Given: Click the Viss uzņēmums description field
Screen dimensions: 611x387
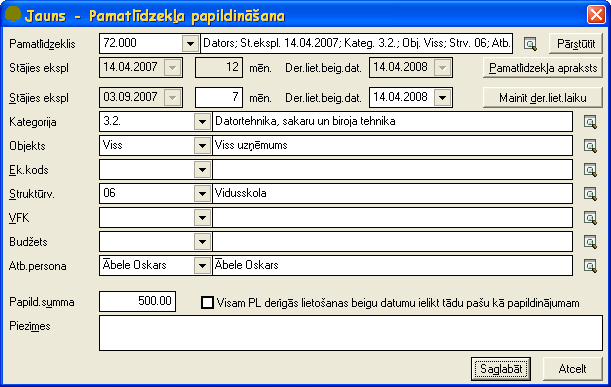Looking at the screenshot, I should [x=392, y=146].
